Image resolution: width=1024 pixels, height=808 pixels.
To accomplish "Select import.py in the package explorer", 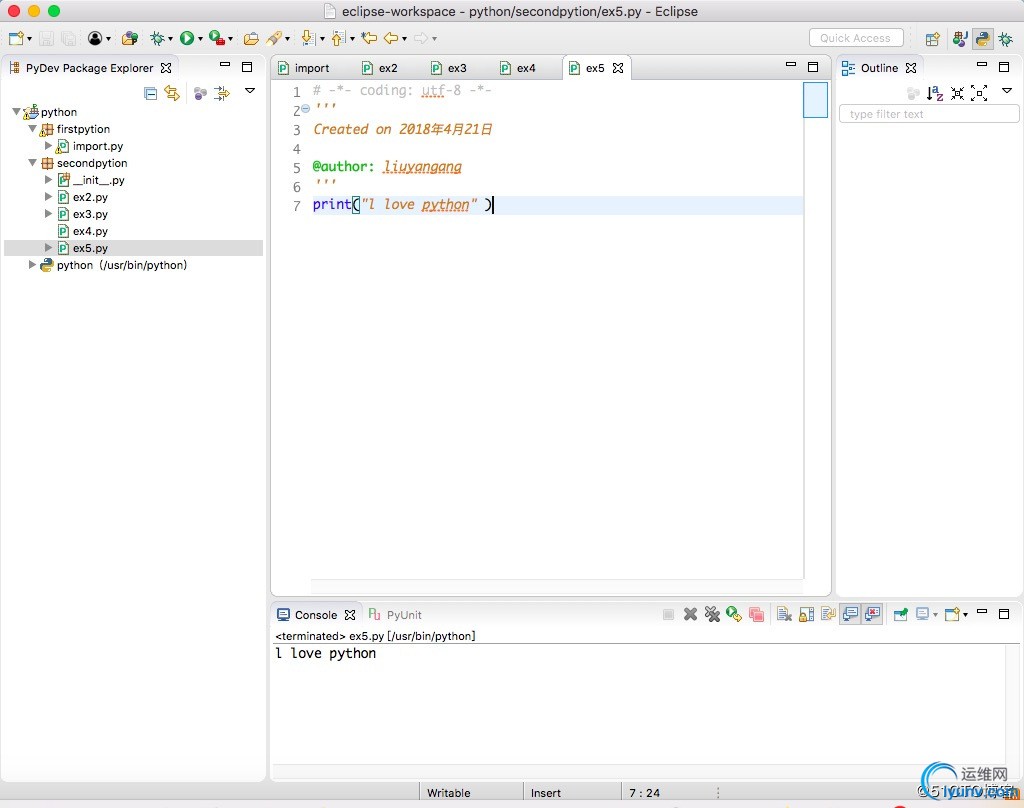I will click(97, 146).
